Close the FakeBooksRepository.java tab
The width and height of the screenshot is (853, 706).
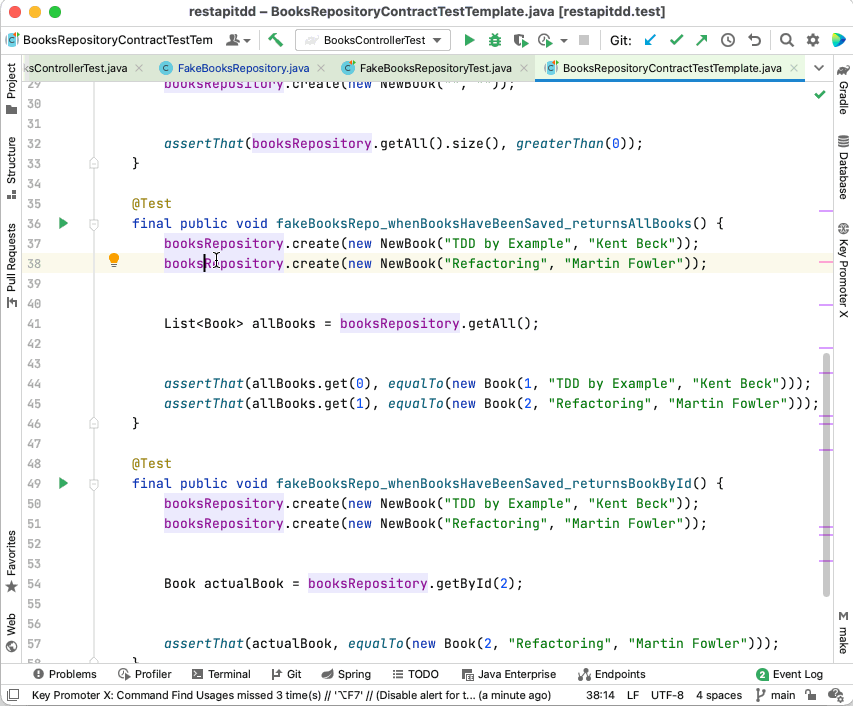click(321, 68)
